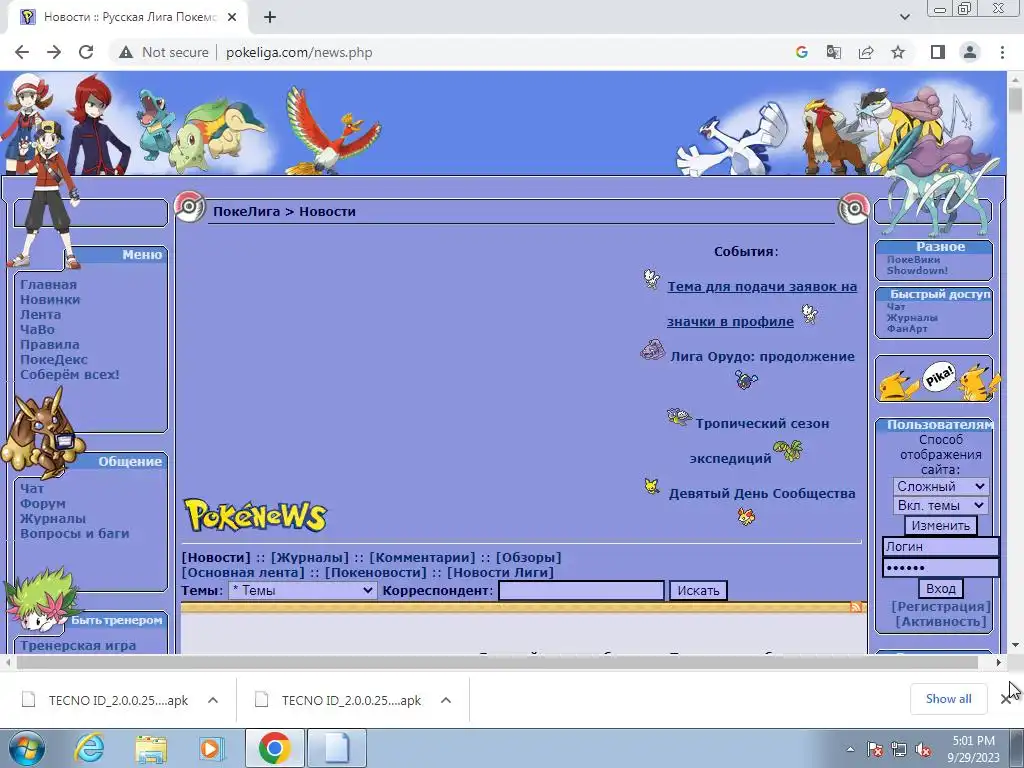The image size is (1024, 768).
Task: Open [Покеновости] feed link
Action: tap(376, 573)
